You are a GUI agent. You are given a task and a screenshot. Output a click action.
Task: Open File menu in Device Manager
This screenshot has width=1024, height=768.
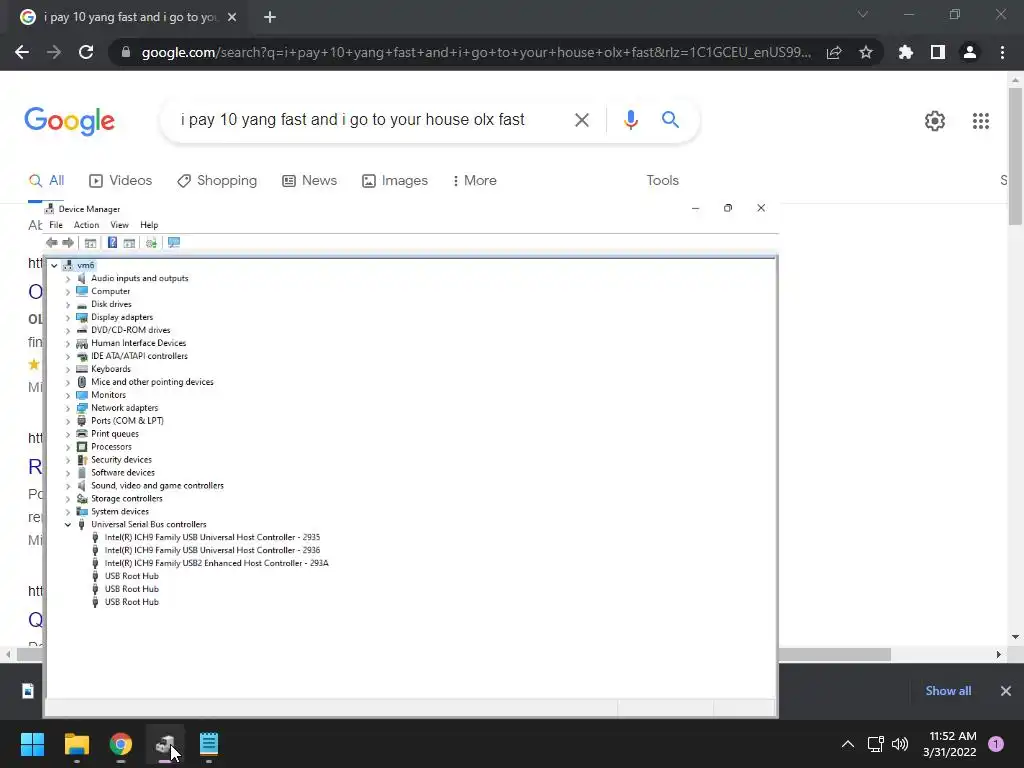point(56,225)
